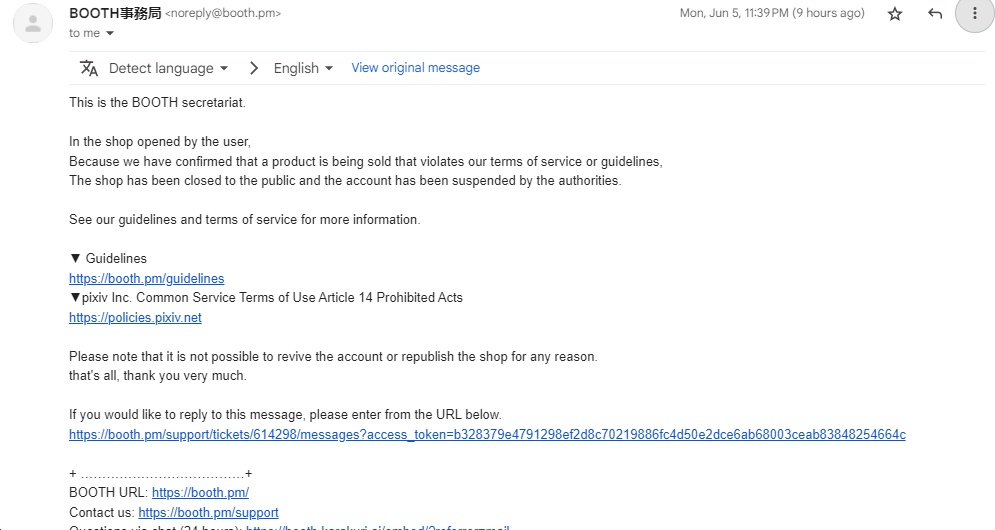Open the support ticket messages URL

click(x=487, y=434)
